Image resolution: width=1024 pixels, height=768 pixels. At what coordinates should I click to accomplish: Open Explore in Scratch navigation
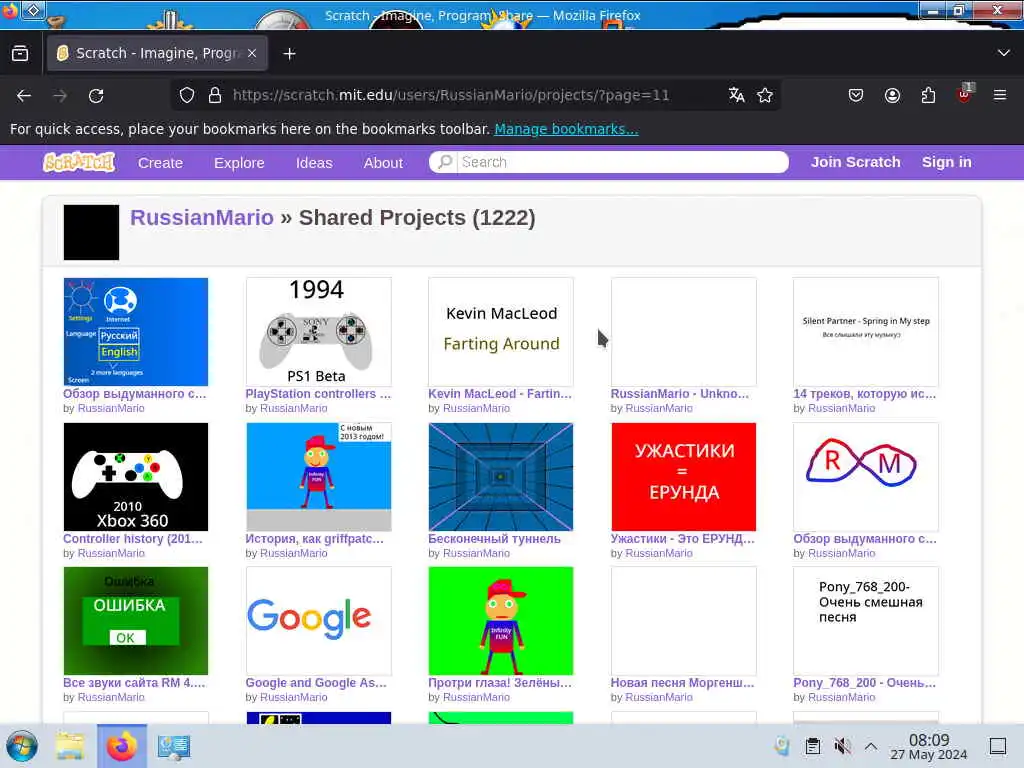point(239,163)
